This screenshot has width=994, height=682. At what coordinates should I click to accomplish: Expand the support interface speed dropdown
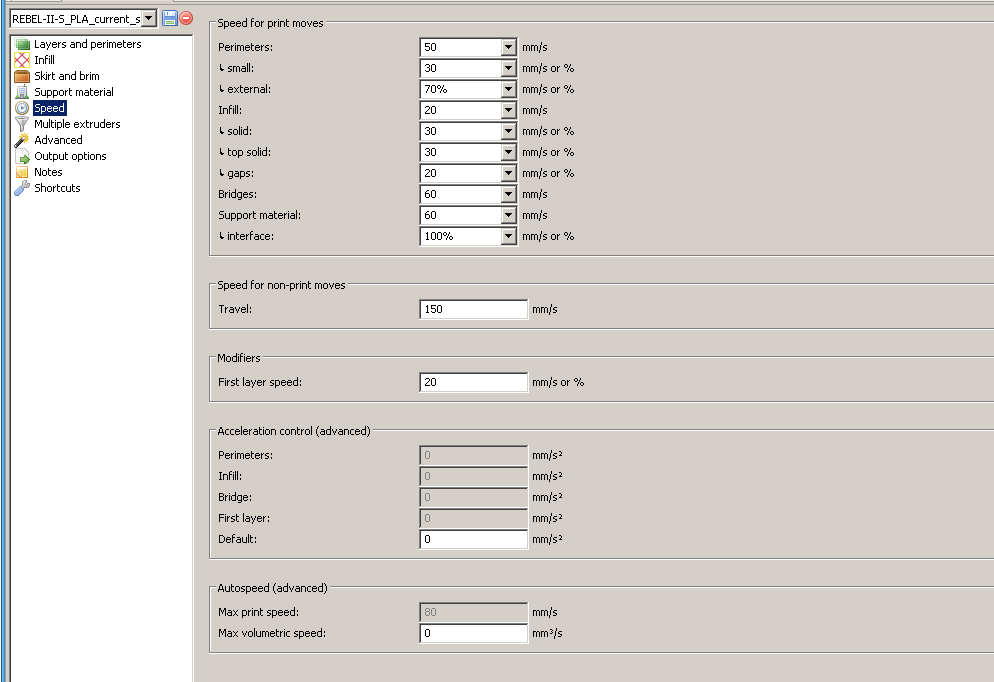(508, 237)
